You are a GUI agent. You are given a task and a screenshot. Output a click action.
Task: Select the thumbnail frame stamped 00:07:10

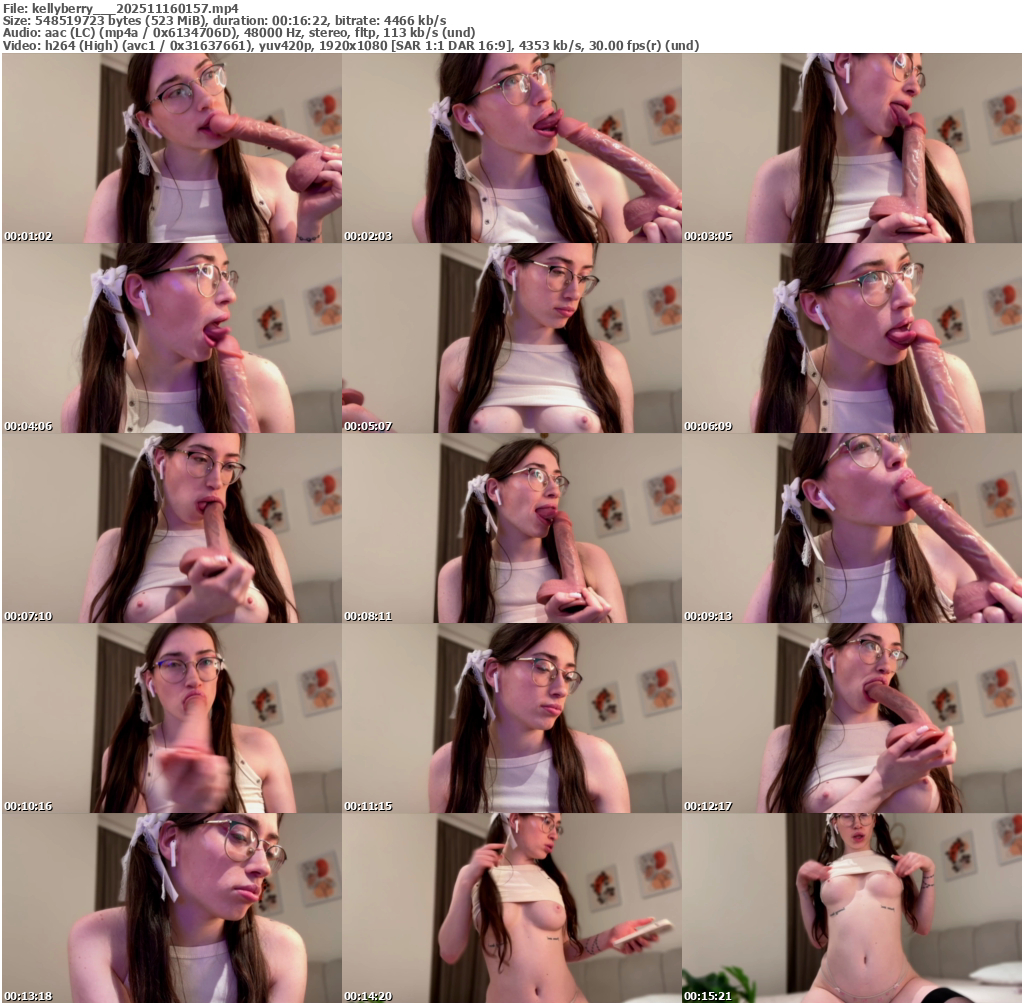[x=172, y=528]
